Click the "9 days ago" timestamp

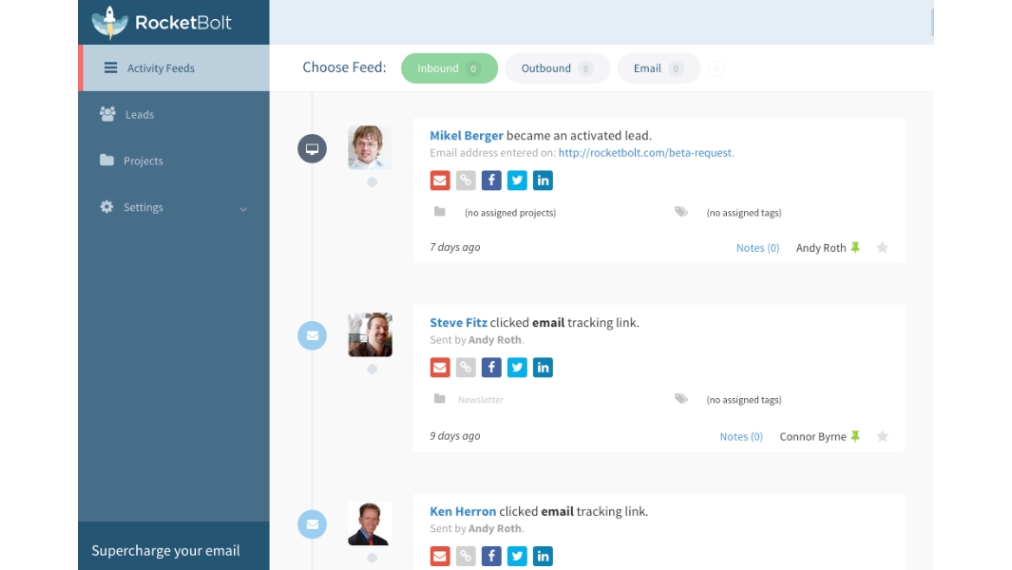455,436
